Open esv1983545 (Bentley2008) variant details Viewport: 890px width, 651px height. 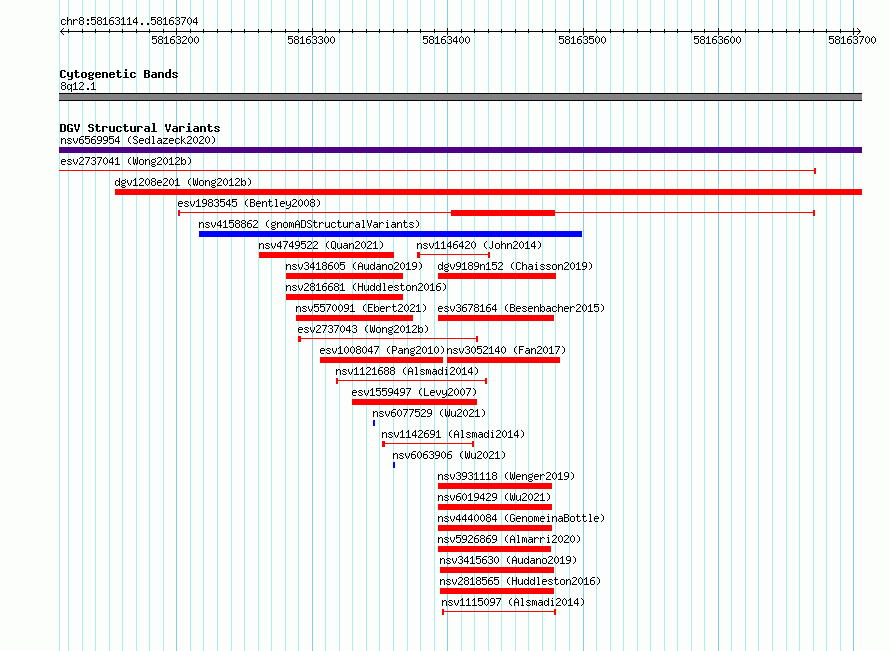[249, 203]
